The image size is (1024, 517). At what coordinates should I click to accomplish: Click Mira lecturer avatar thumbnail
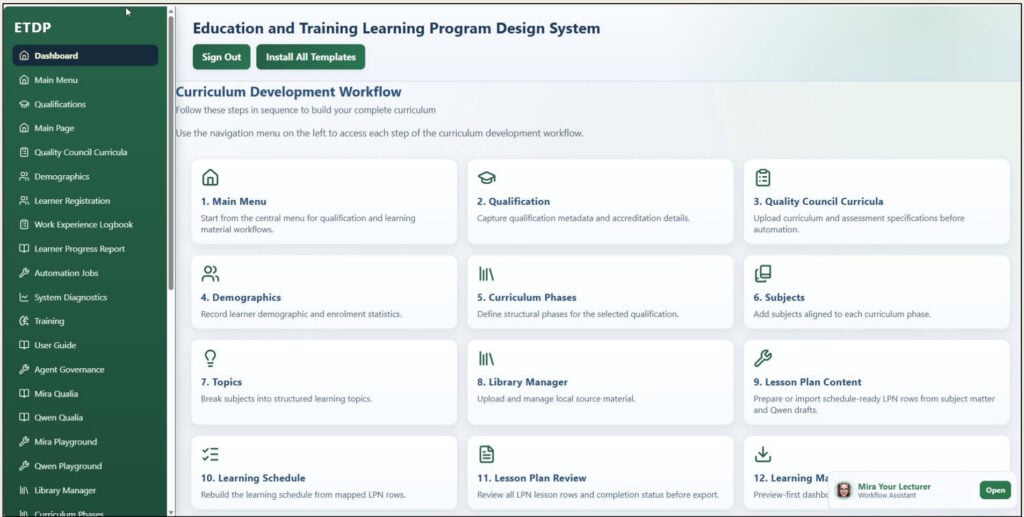tap(844, 490)
